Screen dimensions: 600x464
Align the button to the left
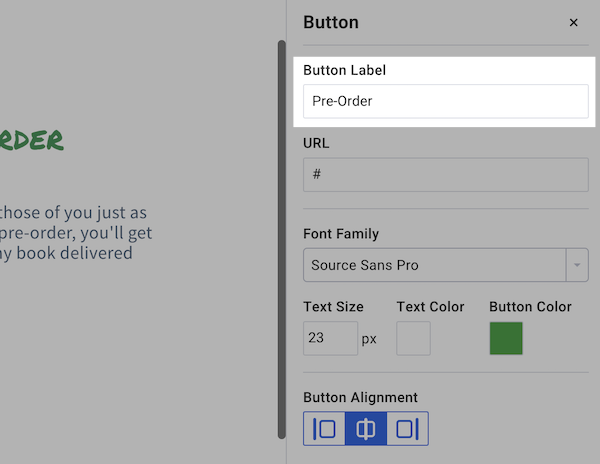[x=325, y=429]
